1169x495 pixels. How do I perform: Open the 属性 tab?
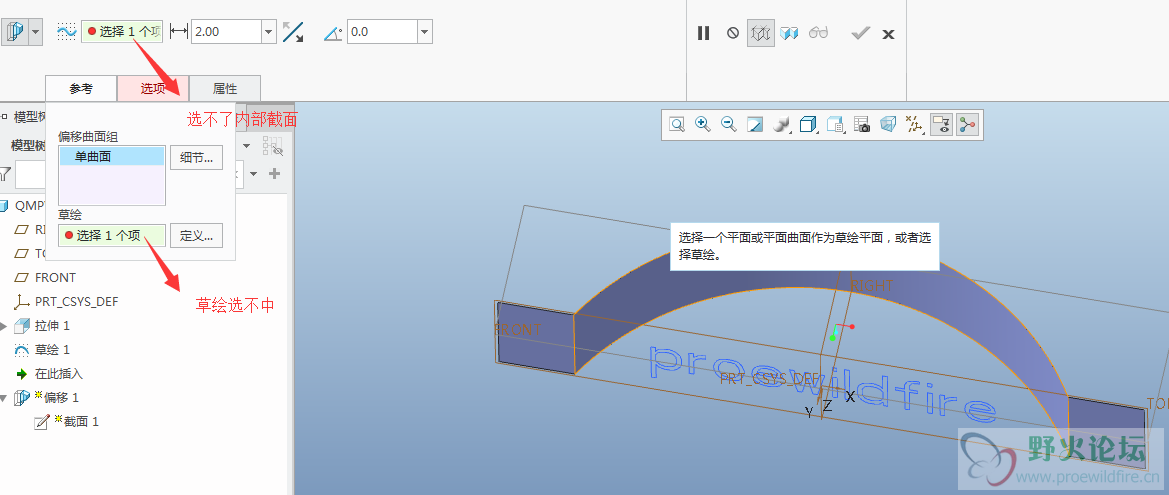tap(224, 88)
